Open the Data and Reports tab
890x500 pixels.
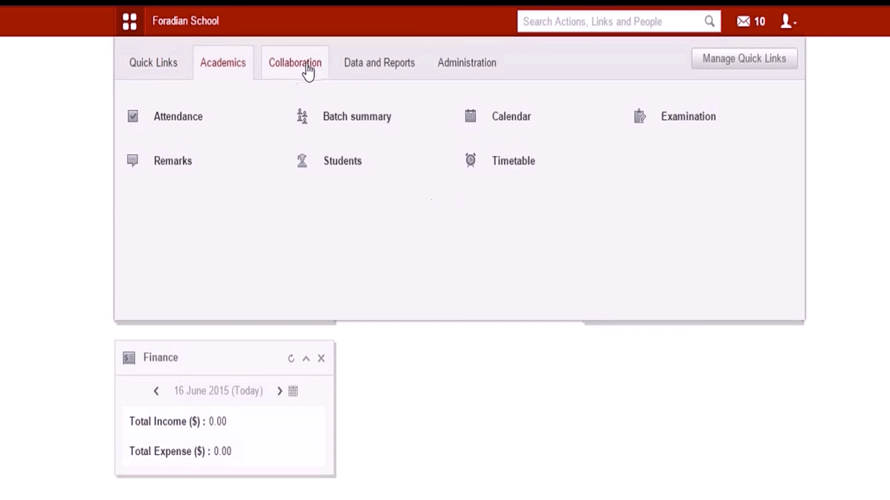[379, 62]
